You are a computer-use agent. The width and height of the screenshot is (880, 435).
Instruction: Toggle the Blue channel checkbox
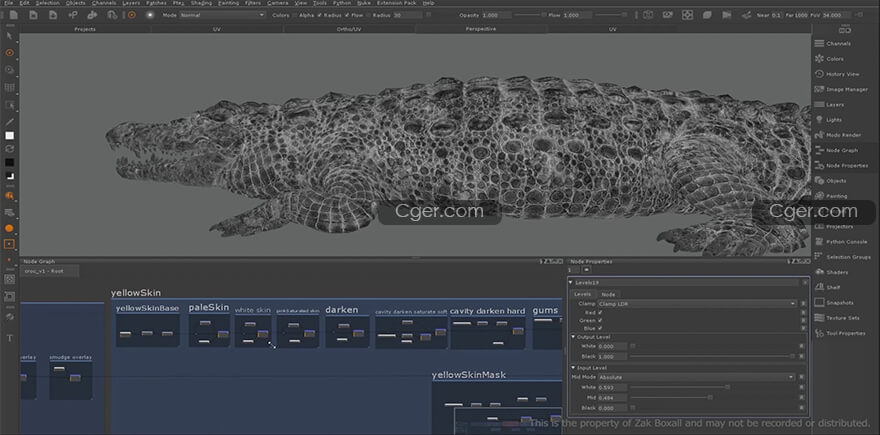click(x=601, y=328)
